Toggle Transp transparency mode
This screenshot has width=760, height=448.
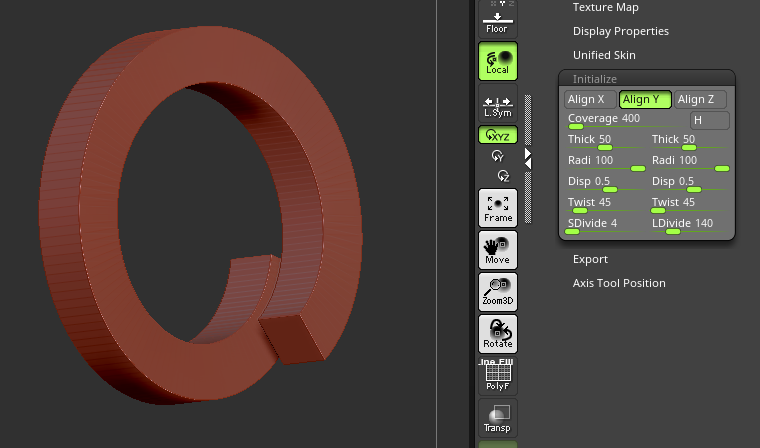coord(498,418)
